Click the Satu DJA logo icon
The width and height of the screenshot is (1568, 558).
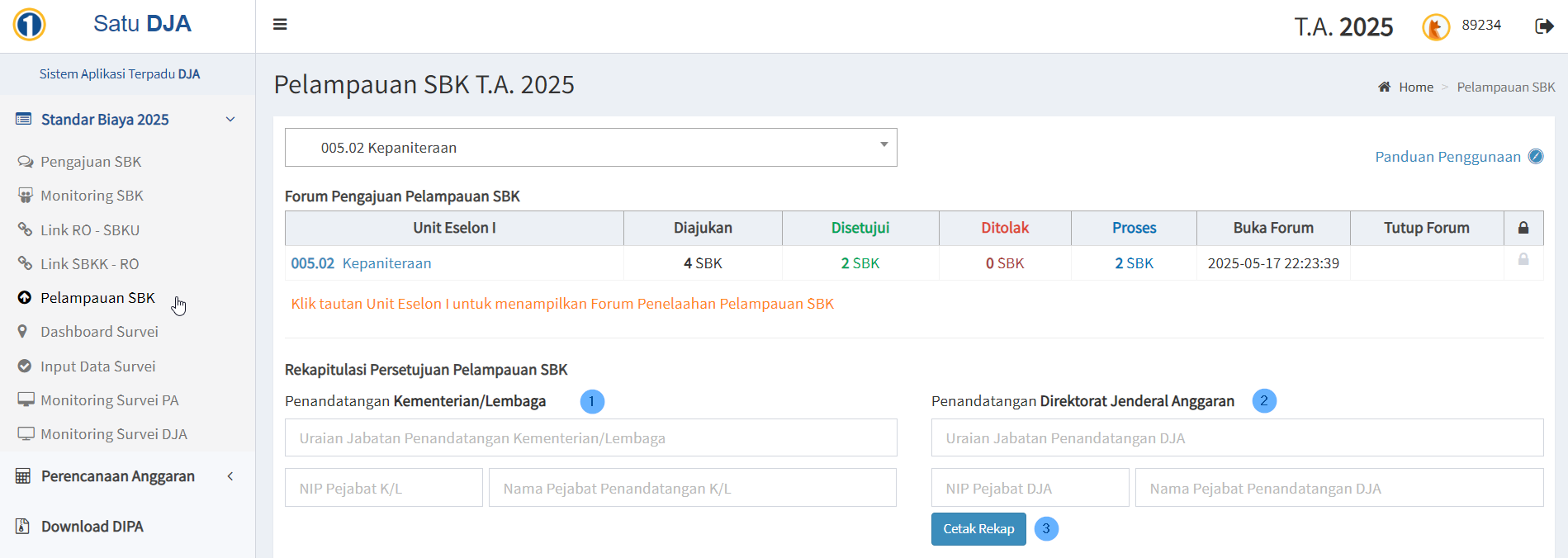click(x=30, y=25)
